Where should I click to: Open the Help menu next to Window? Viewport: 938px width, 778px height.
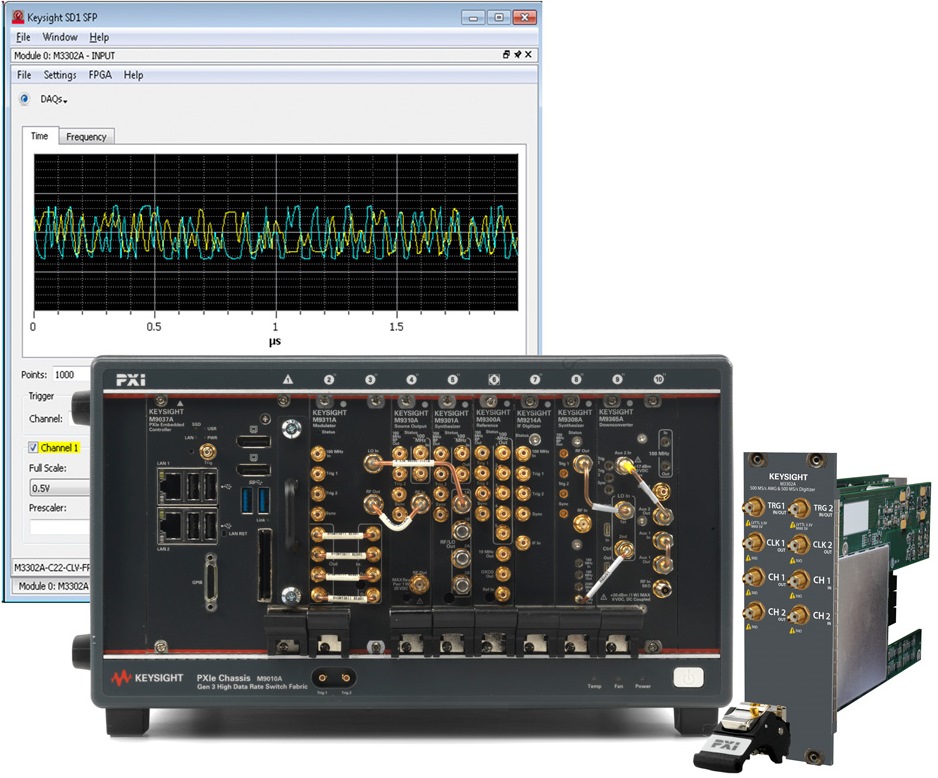click(x=99, y=37)
